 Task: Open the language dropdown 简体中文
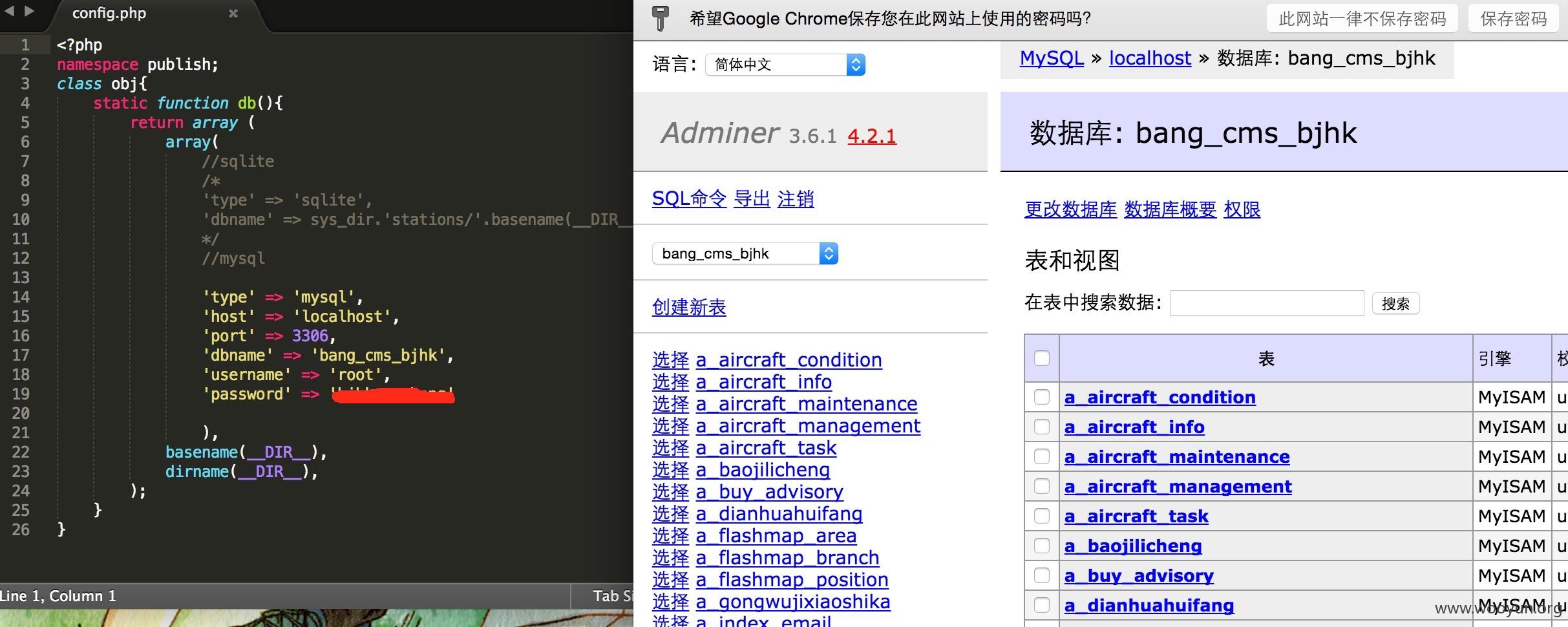785,65
